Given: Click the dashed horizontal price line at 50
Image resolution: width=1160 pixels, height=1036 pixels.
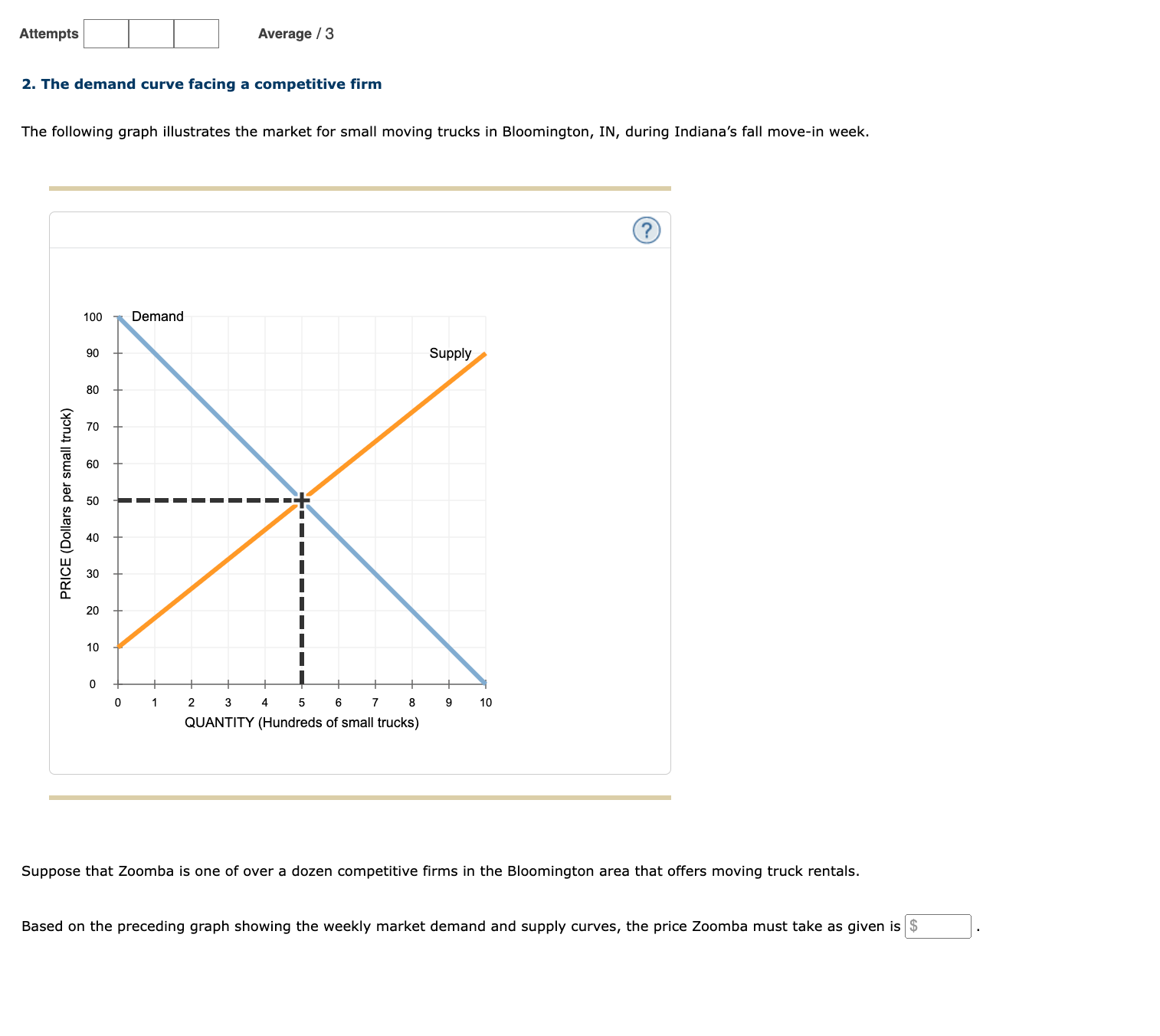Looking at the screenshot, I should point(207,499).
